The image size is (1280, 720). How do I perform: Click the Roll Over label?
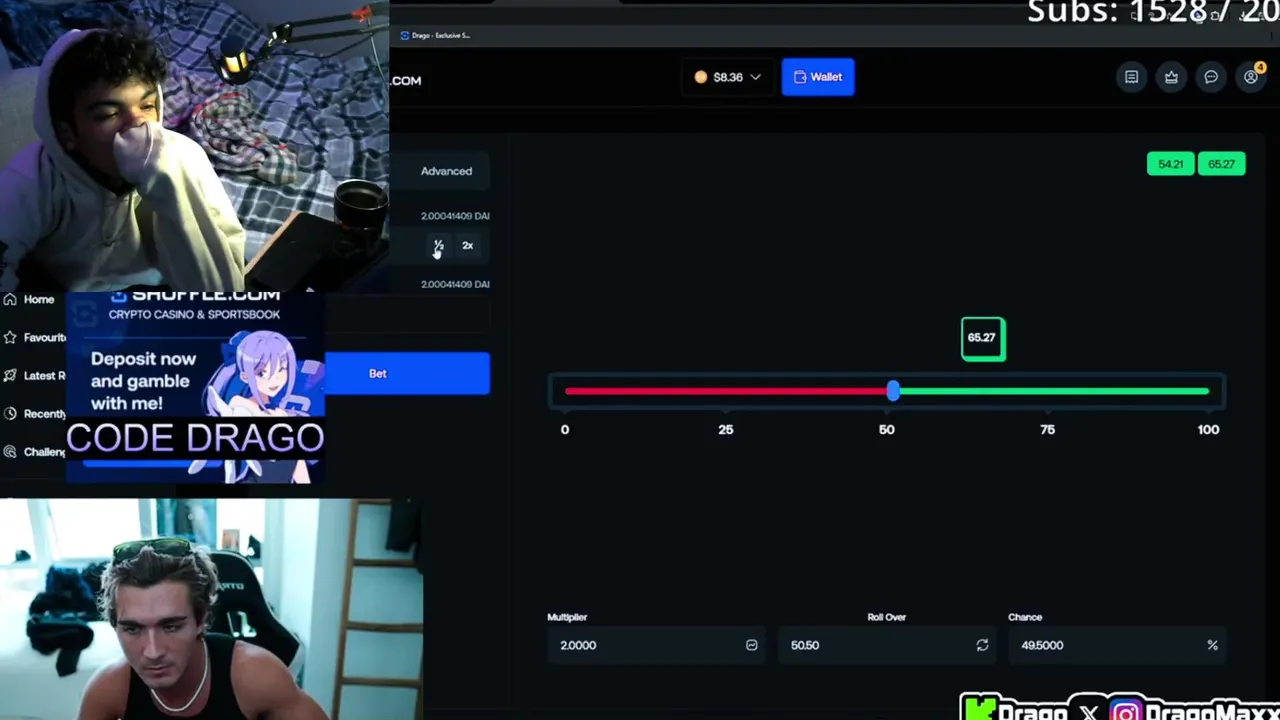coord(886,617)
